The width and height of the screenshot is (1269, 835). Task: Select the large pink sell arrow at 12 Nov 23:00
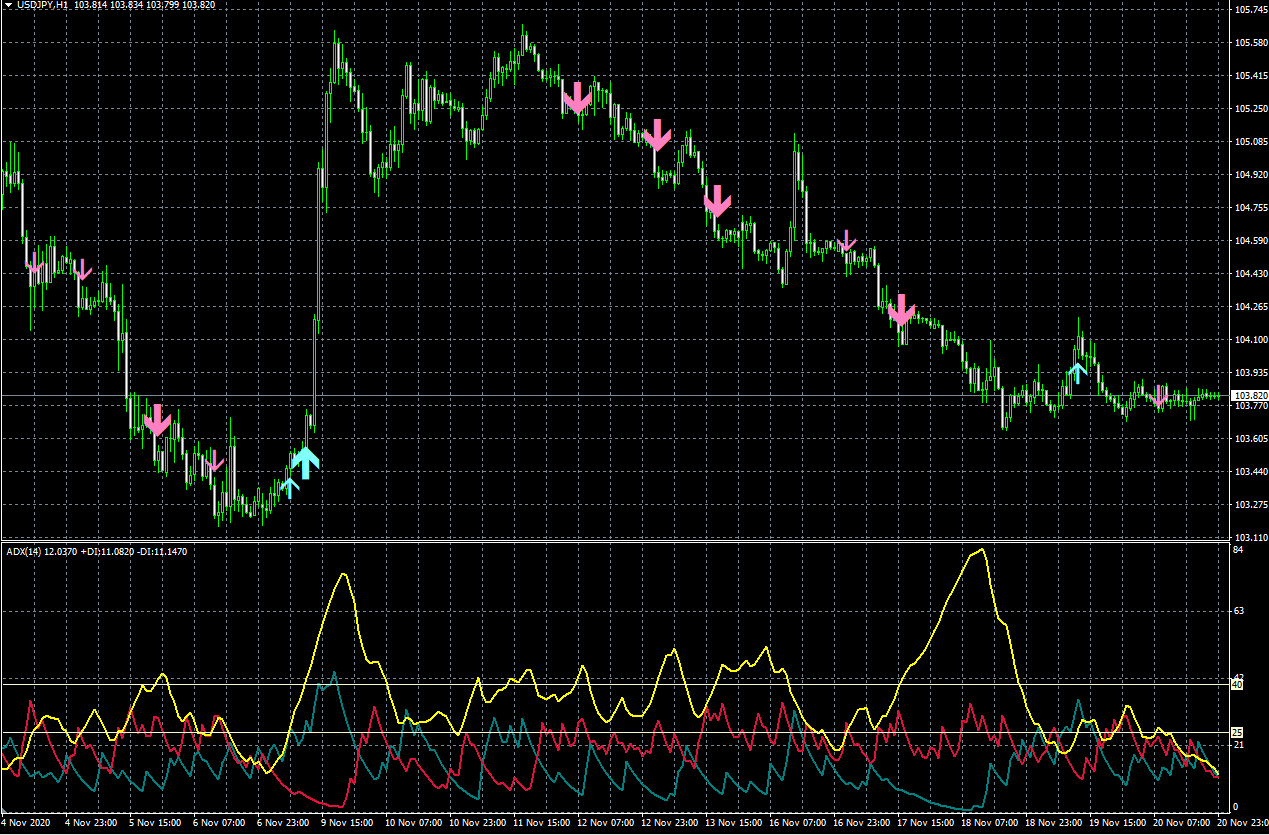656,134
